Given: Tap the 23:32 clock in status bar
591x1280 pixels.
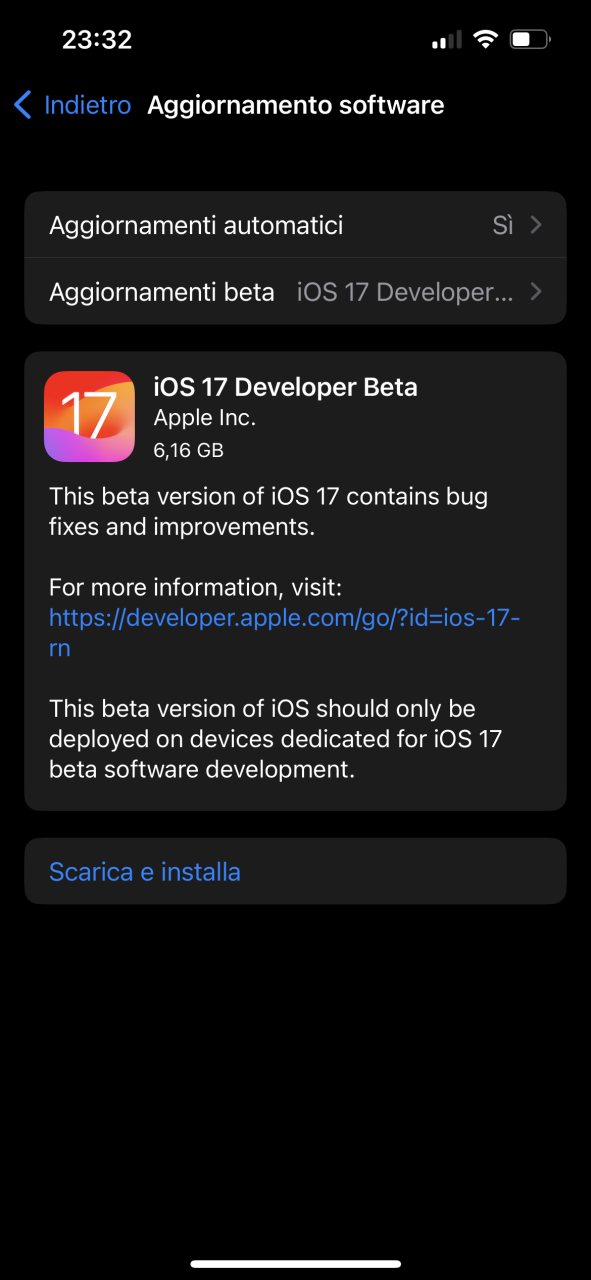Looking at the screenshot, I should (x=97, y=40).
